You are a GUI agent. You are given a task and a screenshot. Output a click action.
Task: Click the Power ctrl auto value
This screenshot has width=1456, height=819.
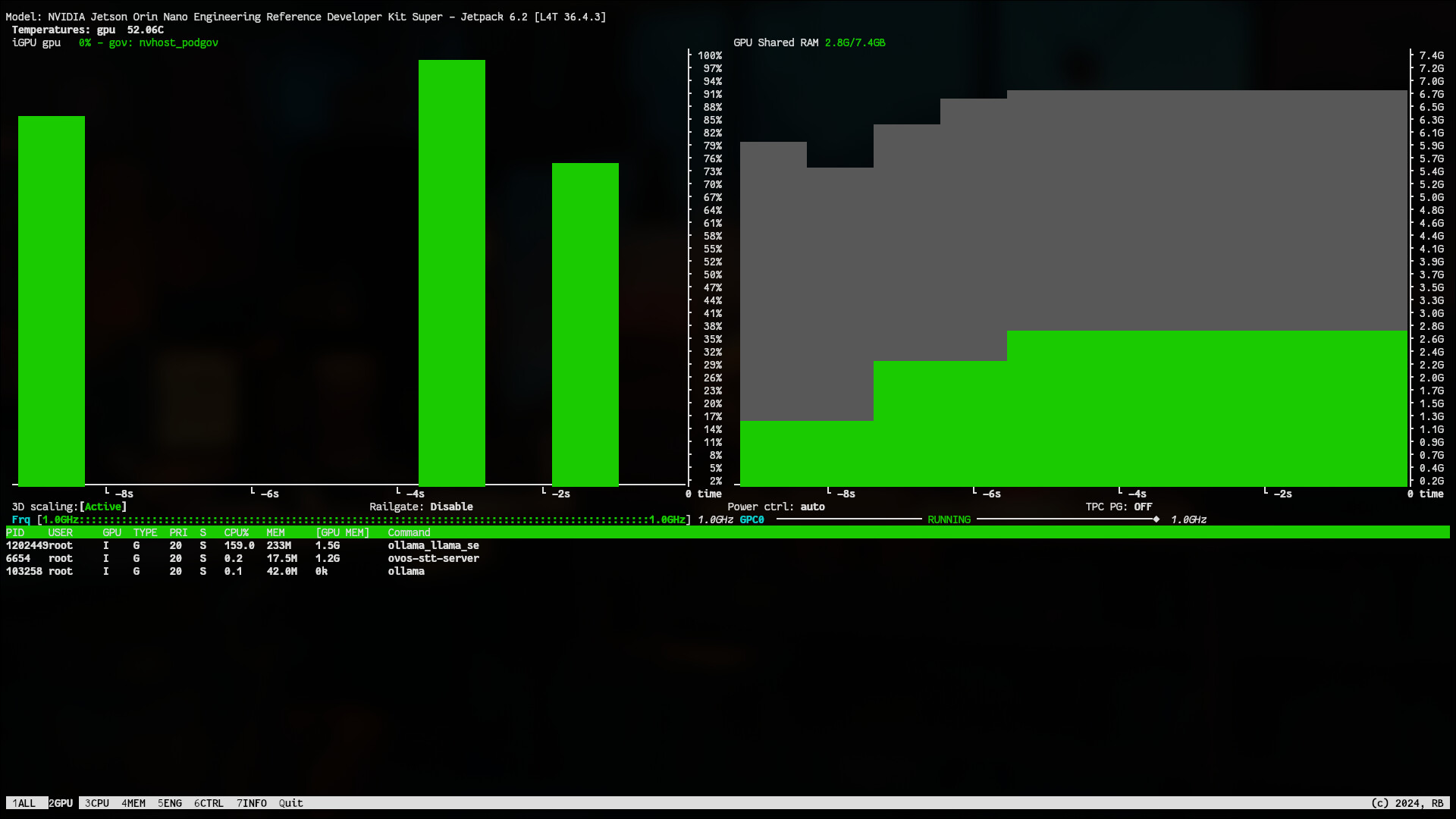[812, 507]
